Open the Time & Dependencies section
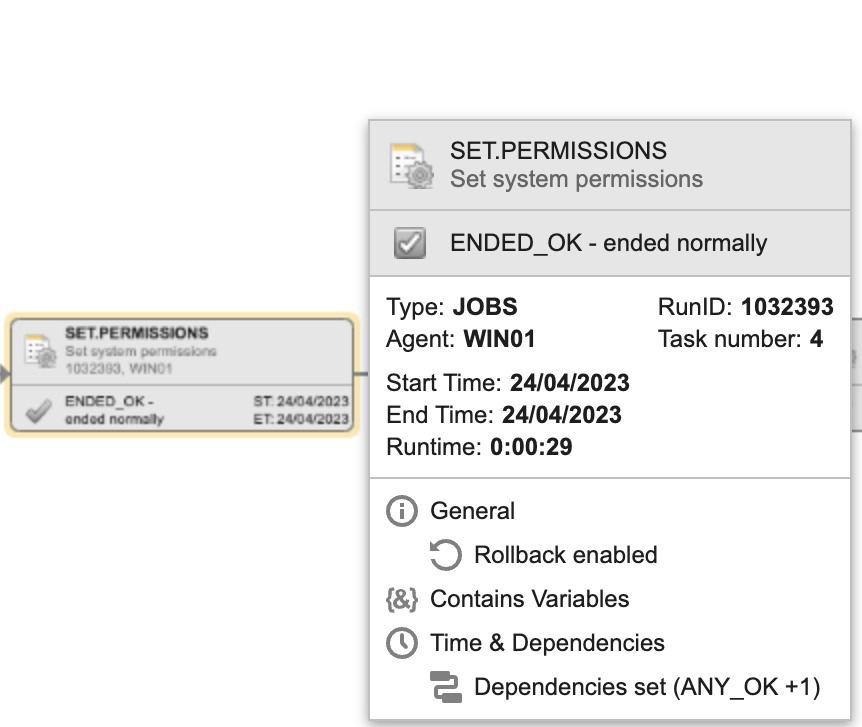The height and width of the screenshot is (727, 862). coord(548,643)
